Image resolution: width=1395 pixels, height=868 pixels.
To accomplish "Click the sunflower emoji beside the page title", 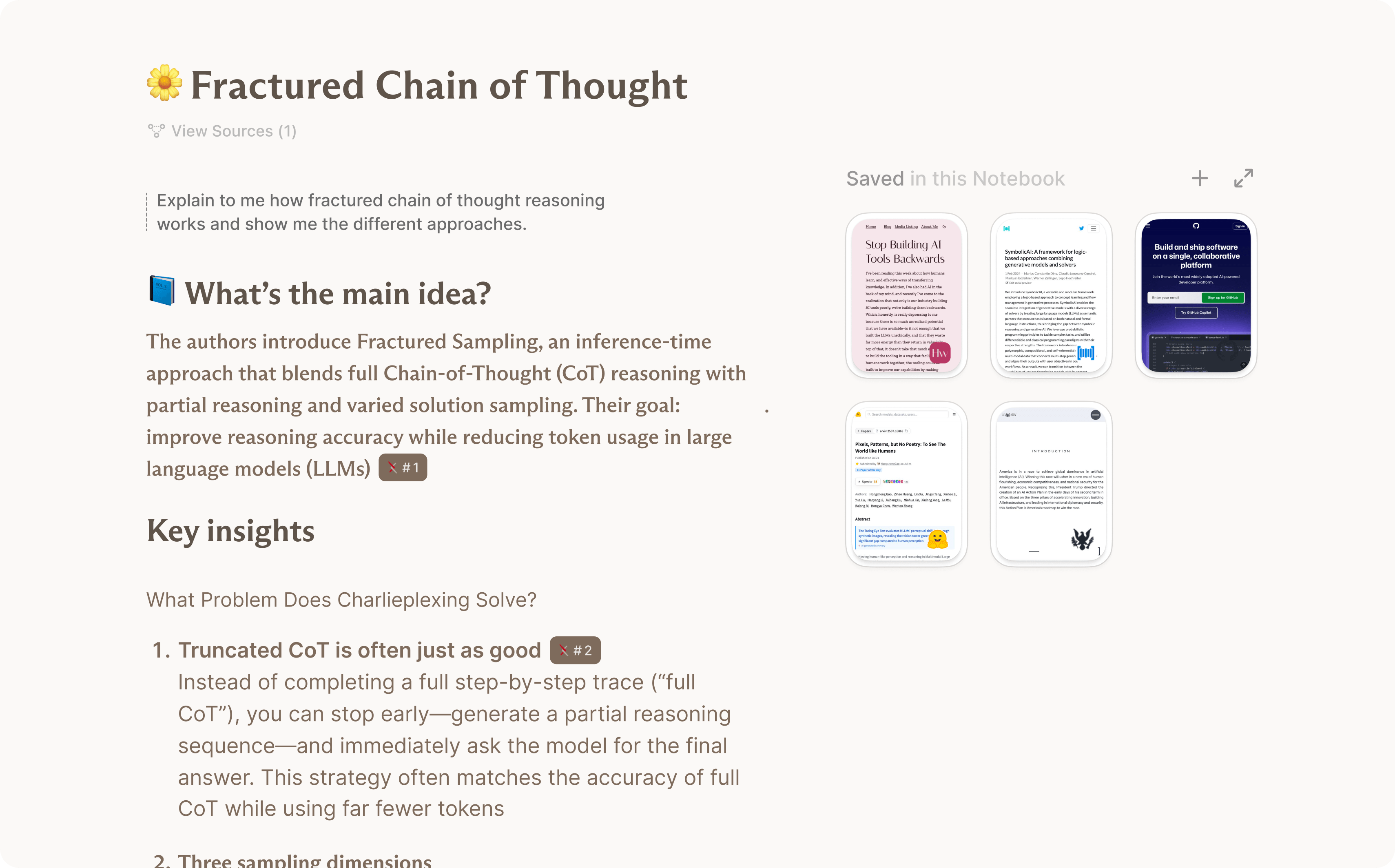I will 164,83.
